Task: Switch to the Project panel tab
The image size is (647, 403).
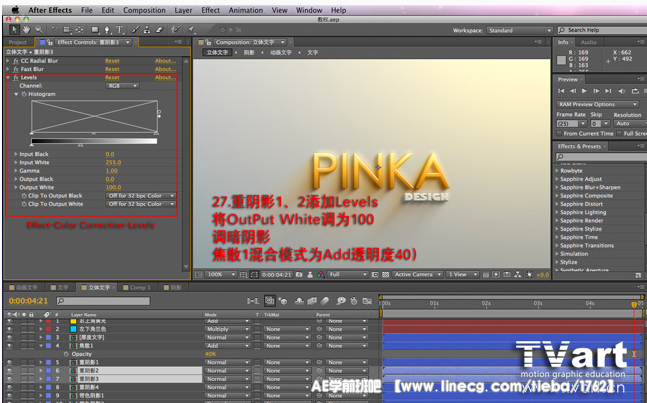Action: point(17,42)
